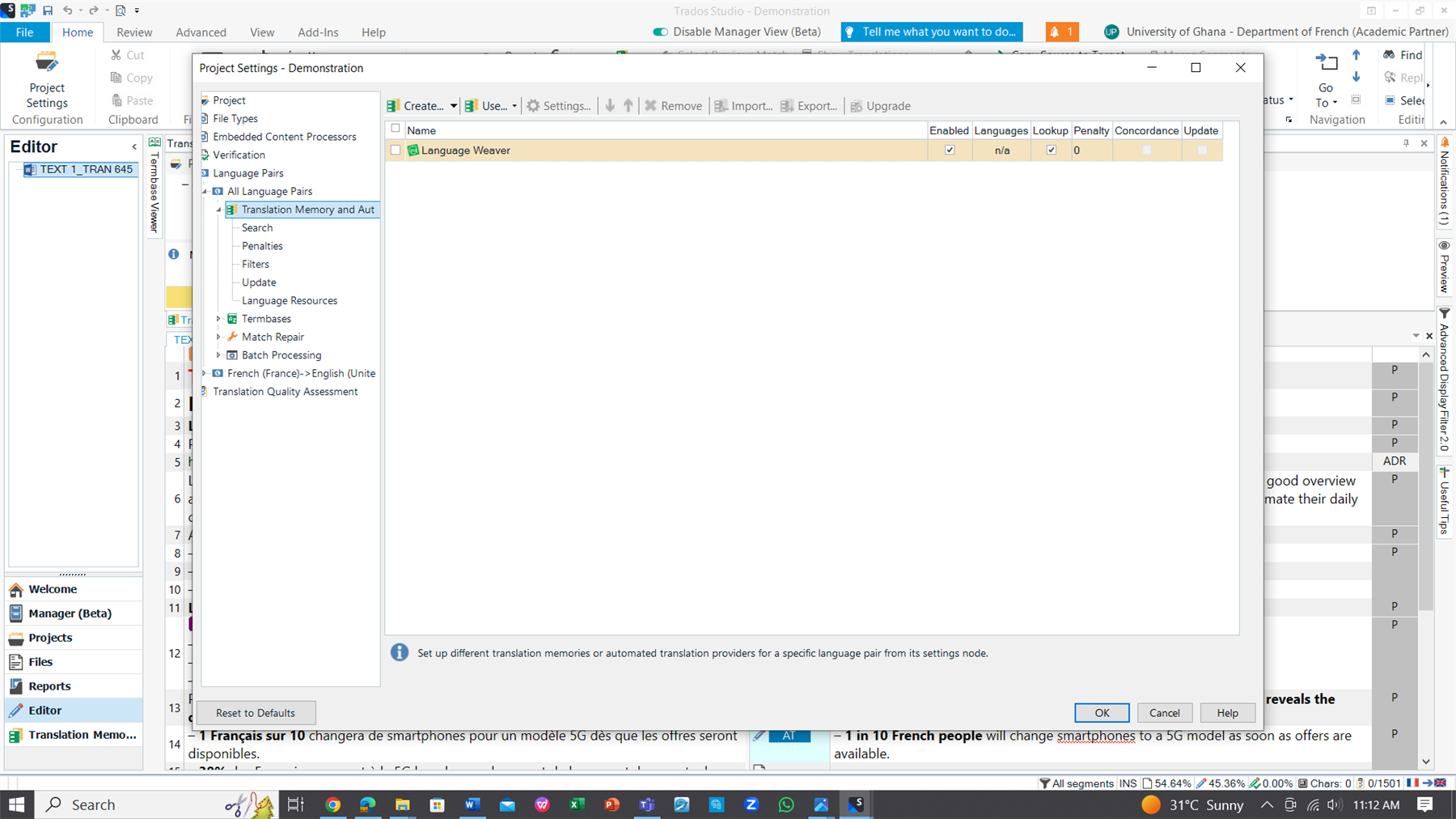1456x819 pixels.
Task: Toggle the Enabled checkbox for Language Weaver
Action: click(x=950, y=150)
